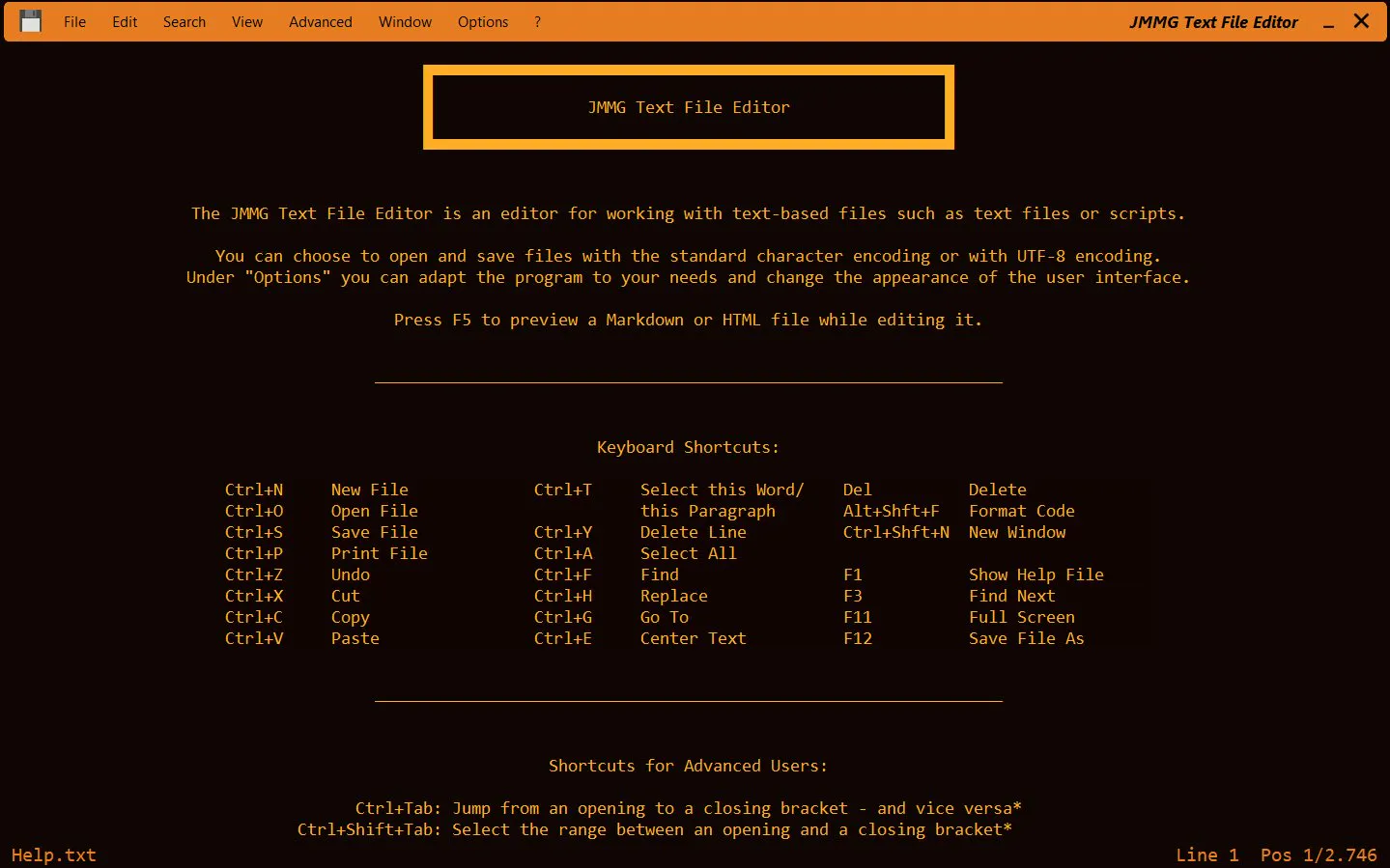Click the 'New Window' text
Screen dimensions: 1390x868
1017,532
